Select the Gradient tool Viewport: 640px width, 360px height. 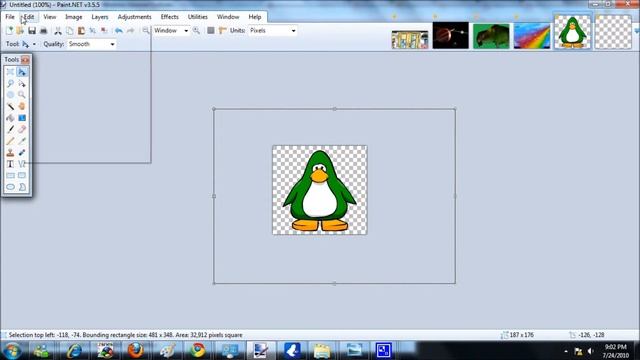[22, 118]
